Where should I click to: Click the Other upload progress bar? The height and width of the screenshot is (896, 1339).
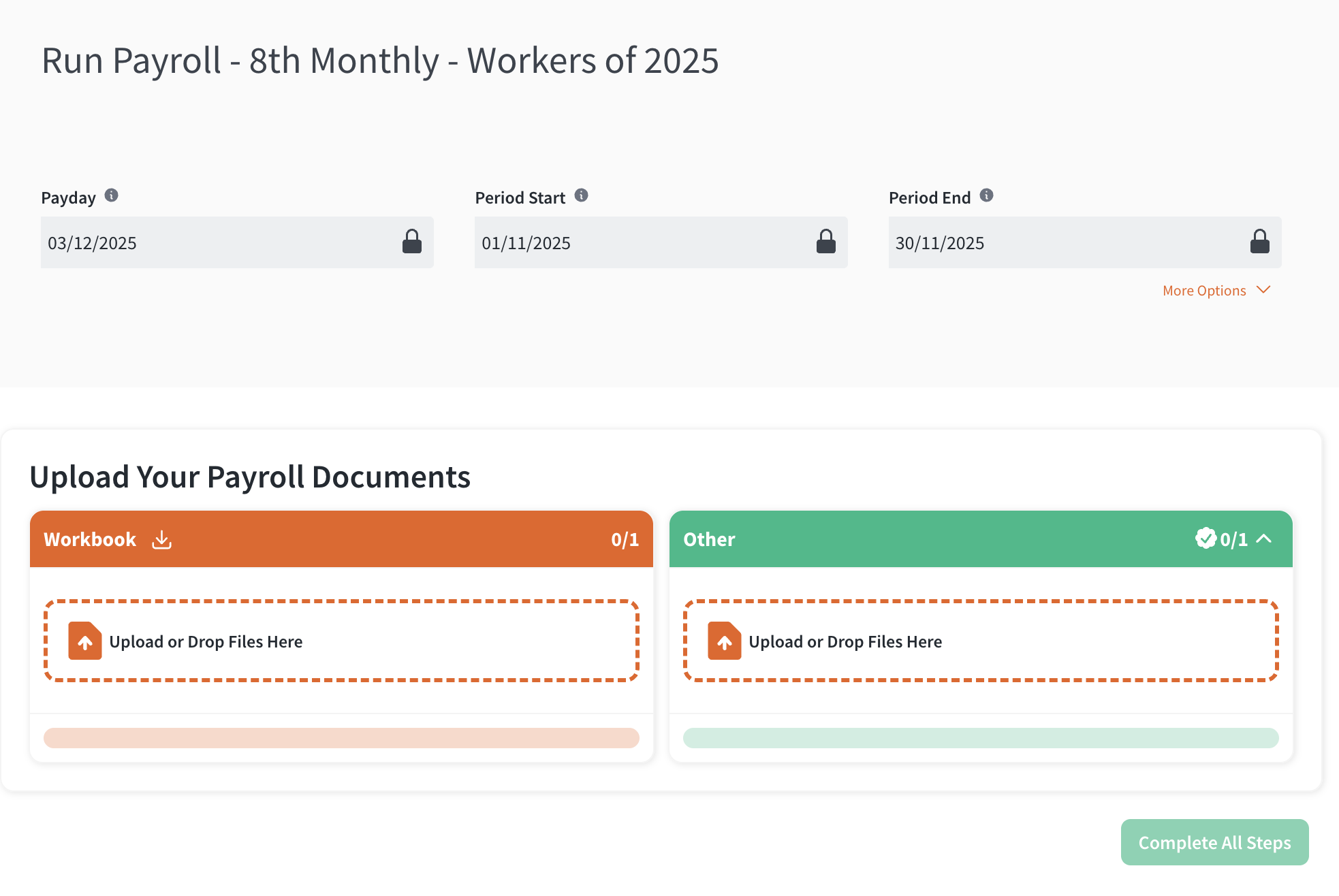click(x=981, y=738)
